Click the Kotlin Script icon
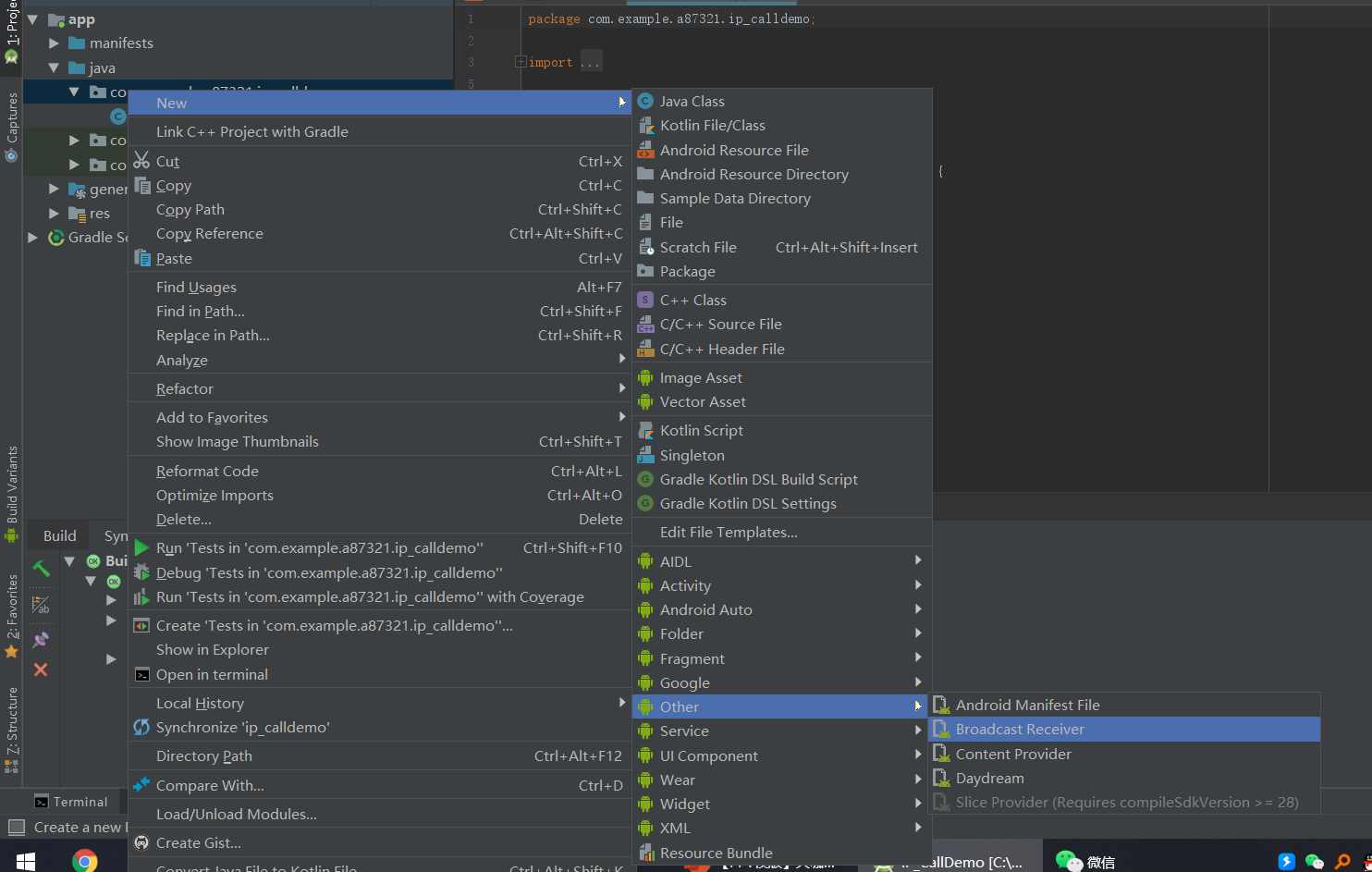Screen dimensions: 1372x872 [645, 430]
